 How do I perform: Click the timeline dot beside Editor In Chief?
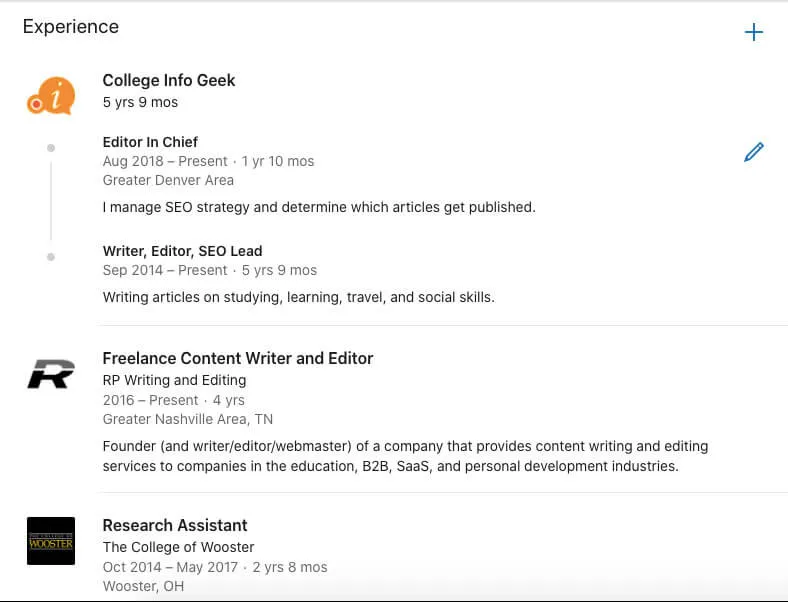click(x=51, y=148)
